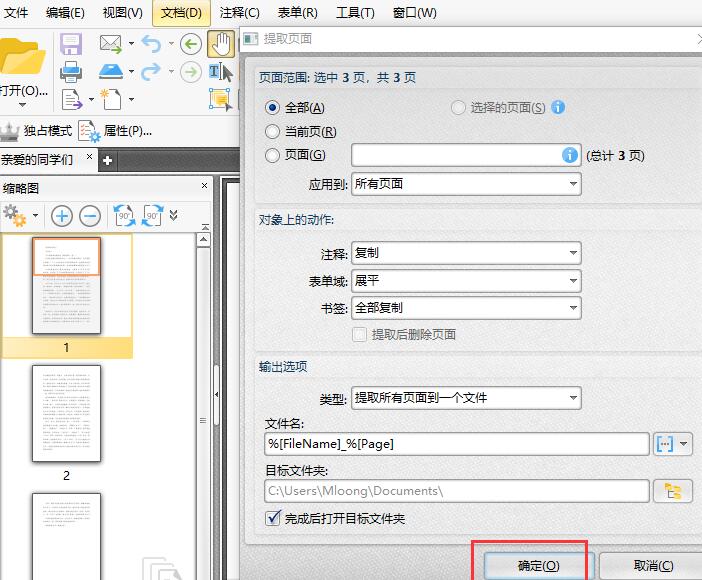Select the 选择的页面(S) radio button
Viewport: 702px width, 580px height.
tap(458, 107)
